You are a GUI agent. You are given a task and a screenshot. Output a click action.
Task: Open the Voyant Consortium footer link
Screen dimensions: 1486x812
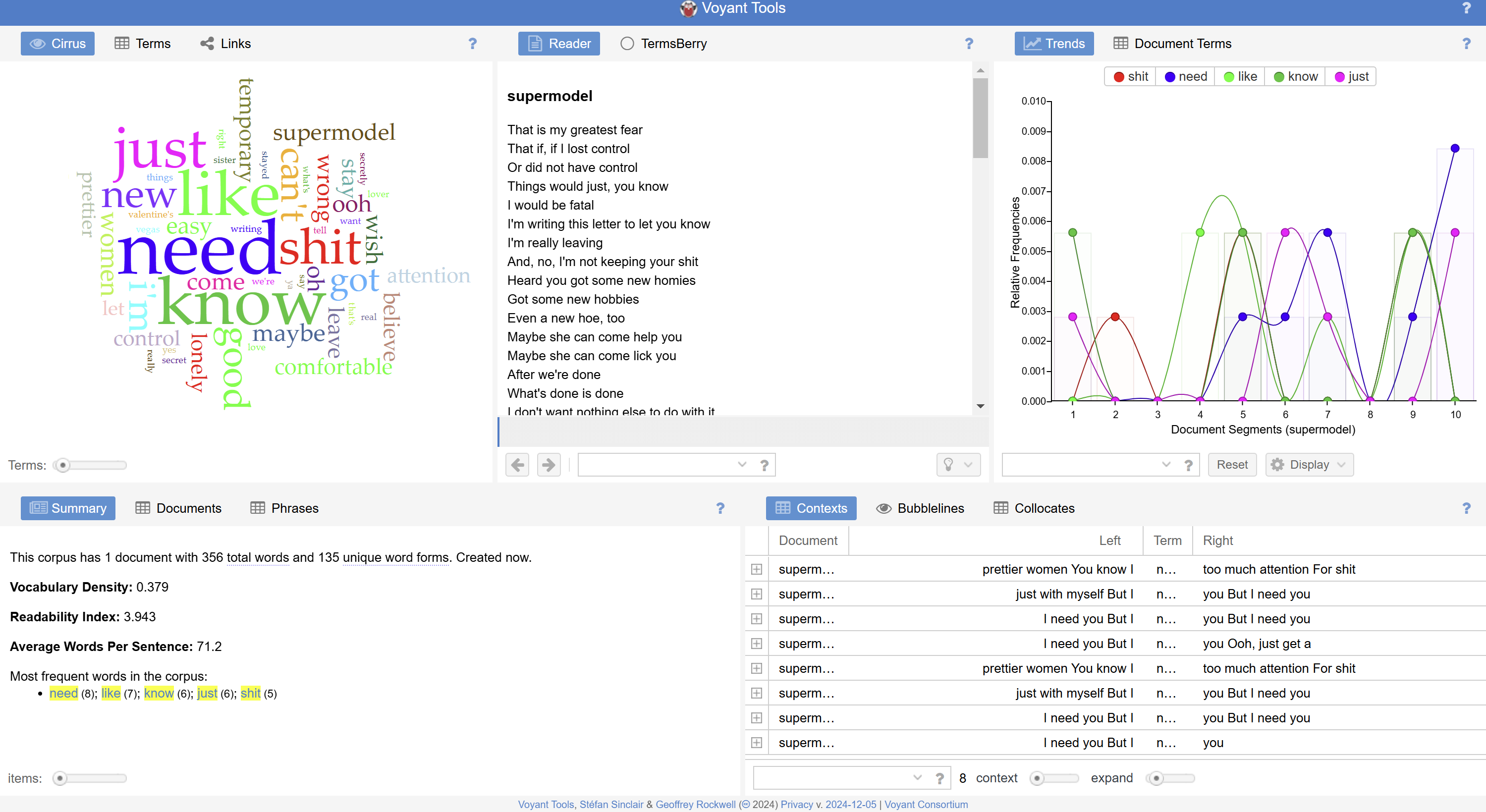coord(926,805)
